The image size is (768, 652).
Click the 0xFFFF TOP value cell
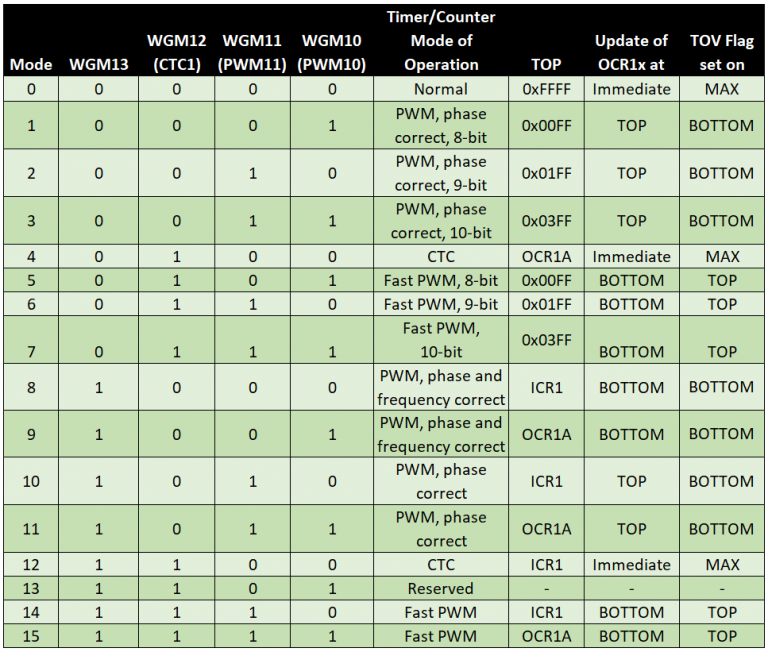tap(547, 89)
